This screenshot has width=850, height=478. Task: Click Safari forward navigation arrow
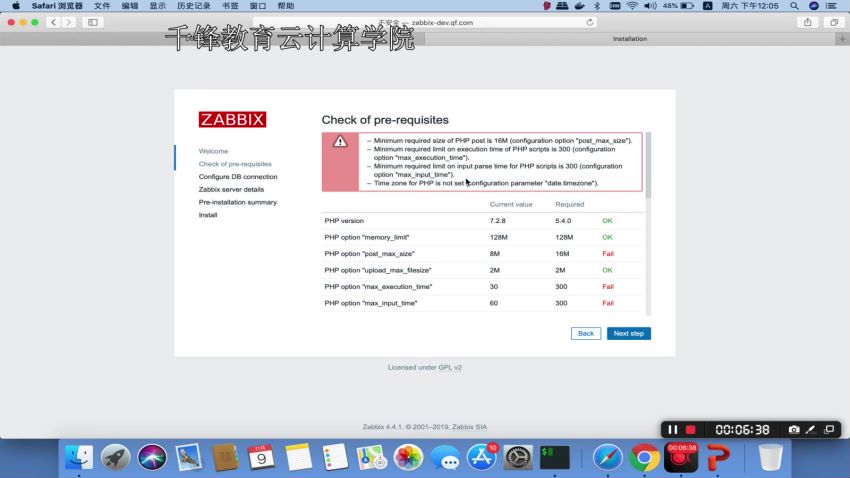(x=68, y=22)
